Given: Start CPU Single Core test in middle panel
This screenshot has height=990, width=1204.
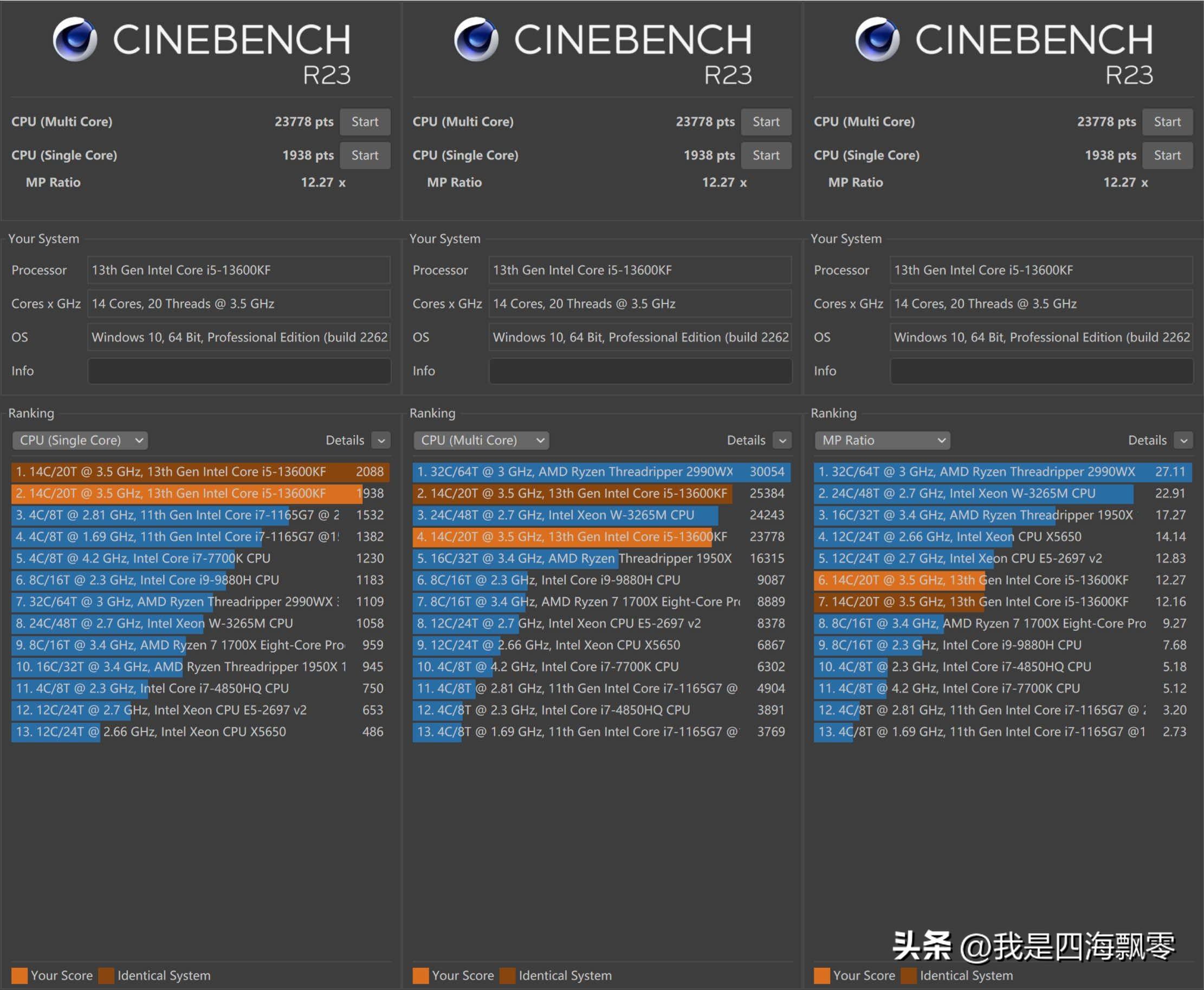Looking at the screenshot, I should click(x=766, y=155).
